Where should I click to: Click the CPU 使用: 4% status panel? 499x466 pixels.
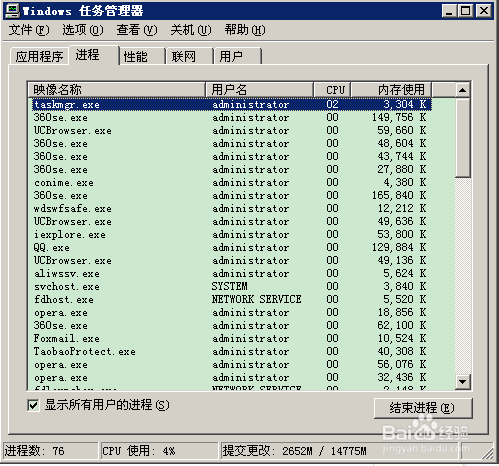159,451
